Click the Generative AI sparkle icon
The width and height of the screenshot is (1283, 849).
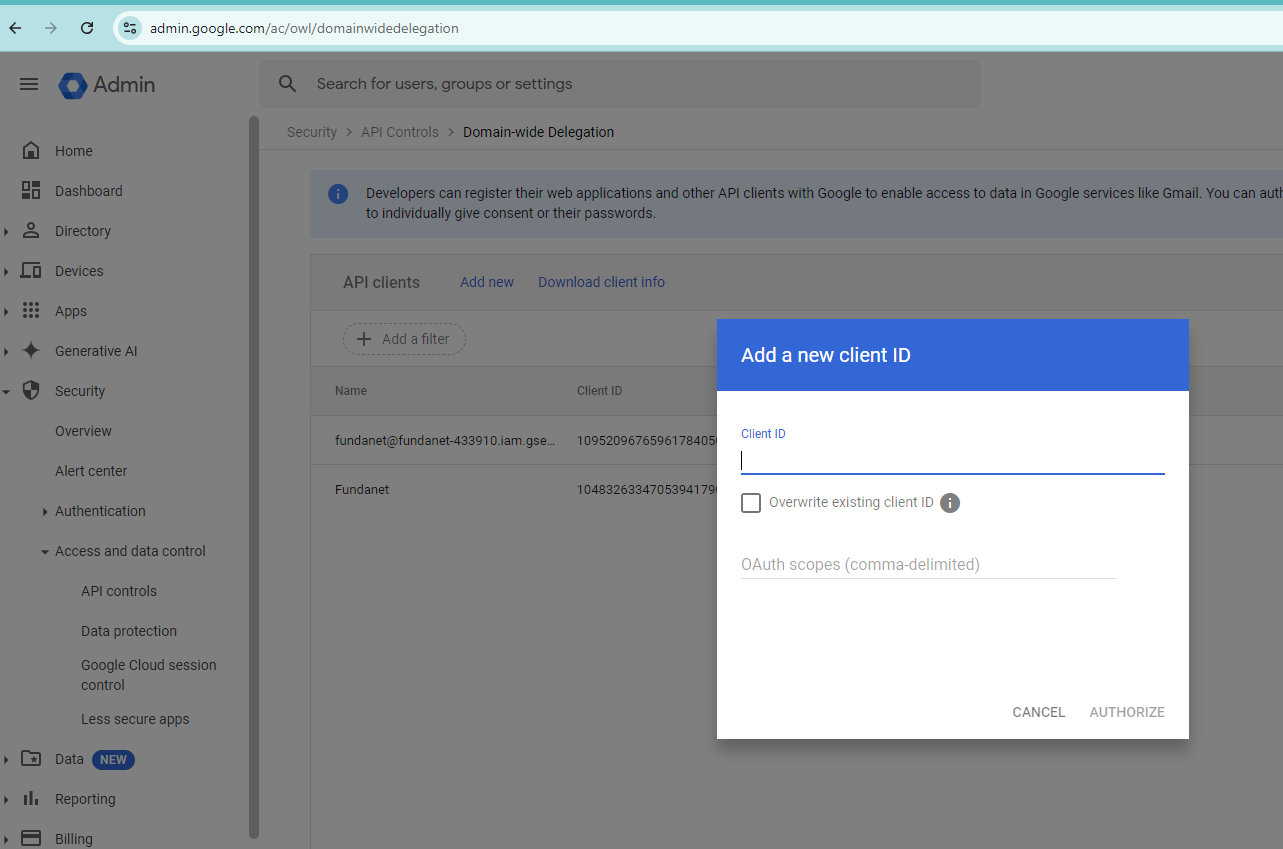pos(31,351)
